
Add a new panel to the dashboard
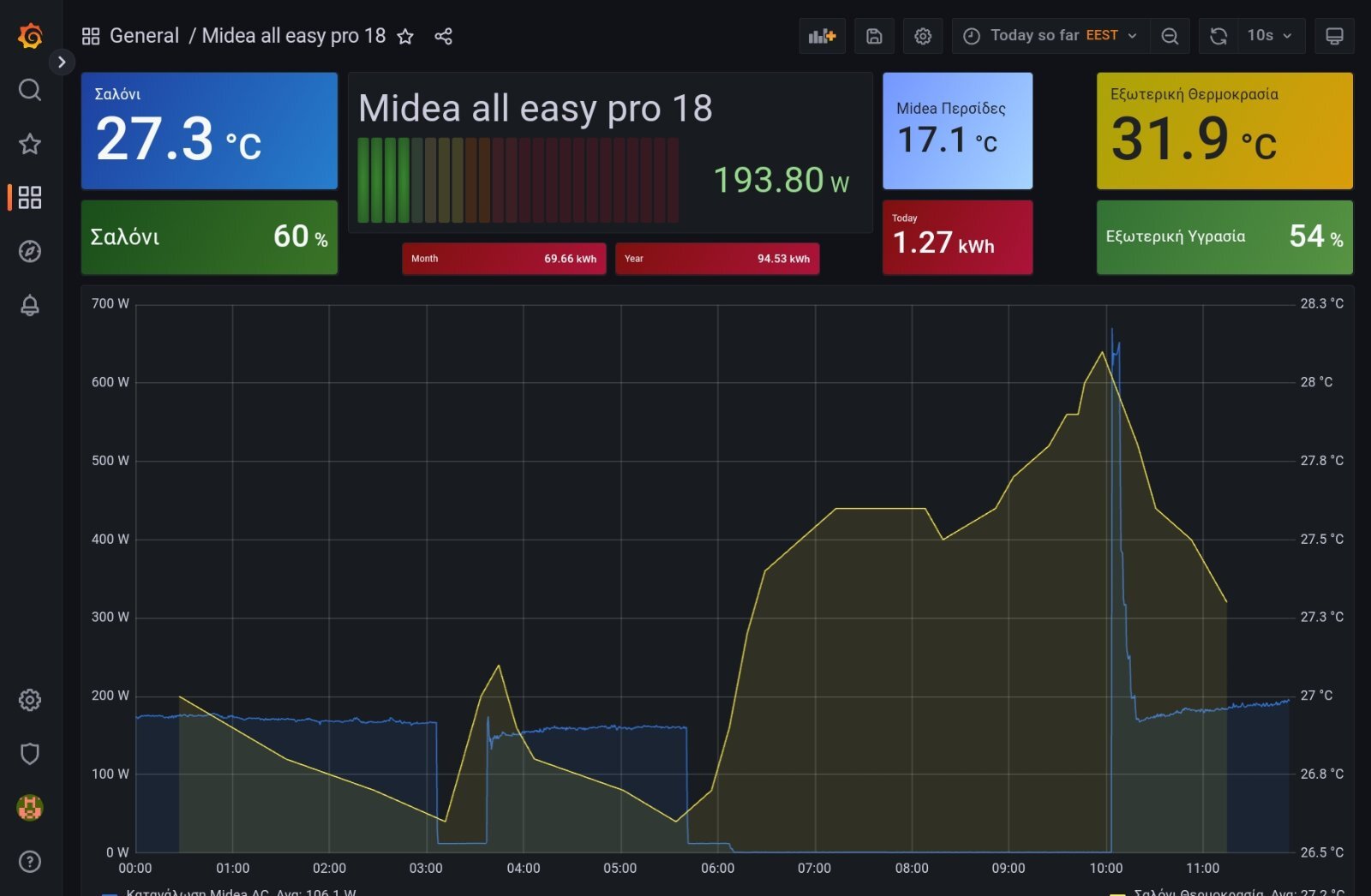(x=822, y=36)
